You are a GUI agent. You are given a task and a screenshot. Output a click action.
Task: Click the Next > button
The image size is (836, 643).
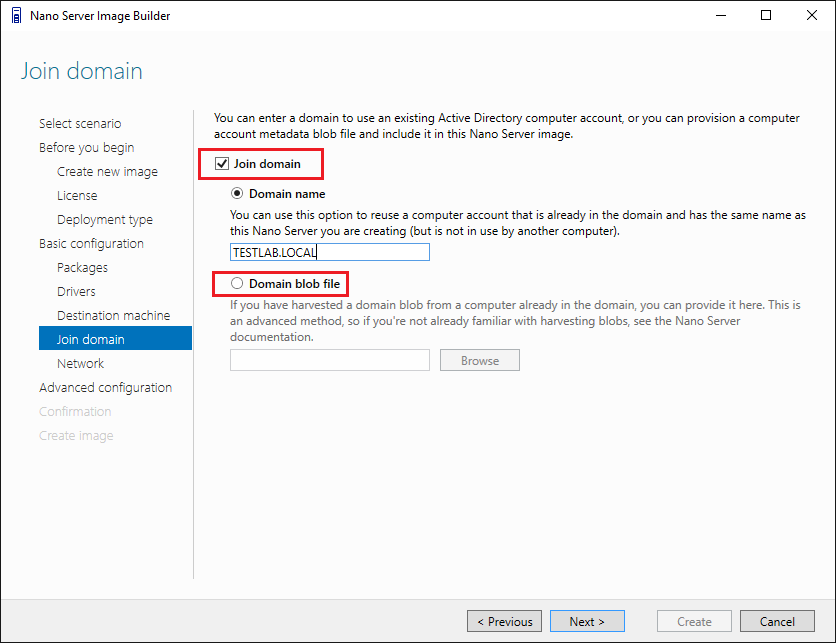click(x=587, y=621)
